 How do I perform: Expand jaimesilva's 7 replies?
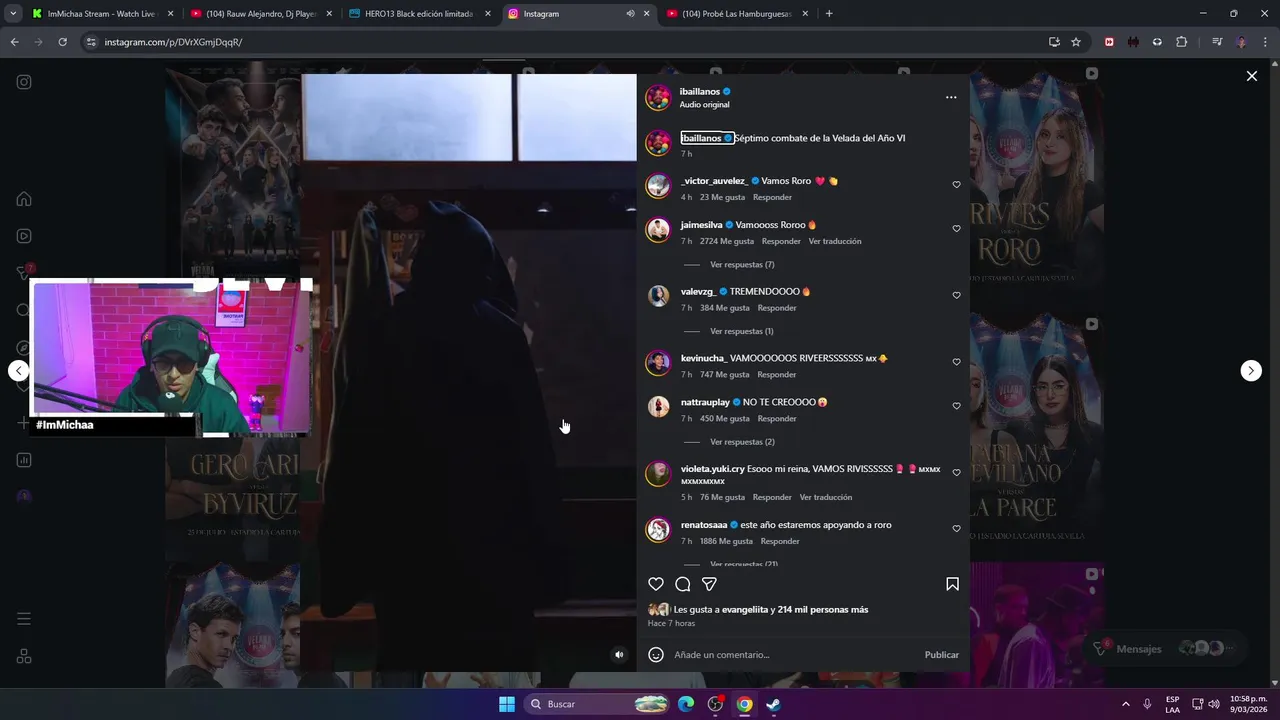[x=742, y=265]
